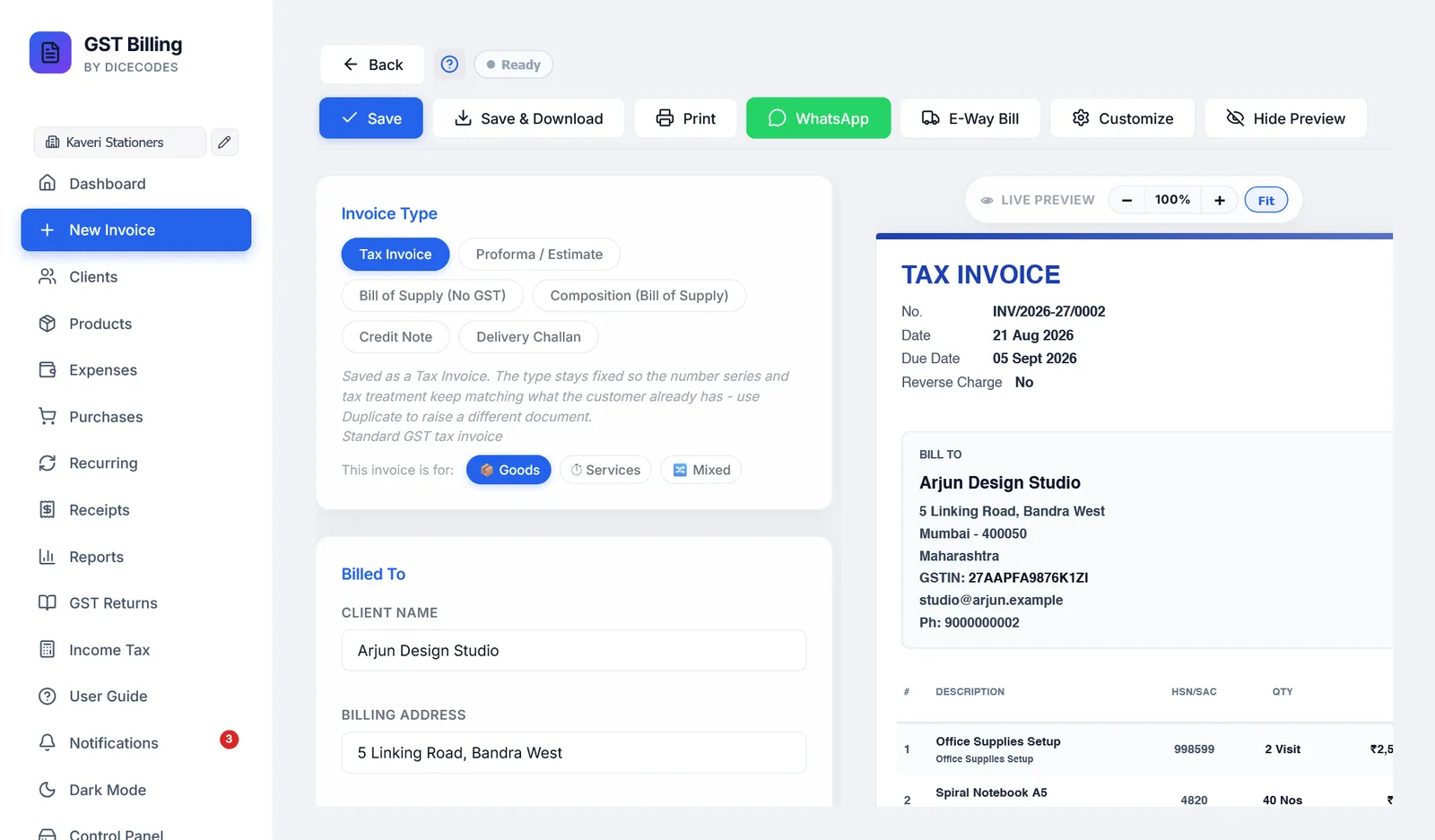Viewport: 1435px width, 840px height.
Task: Open the User Guide
Action: tap(136, 697)
